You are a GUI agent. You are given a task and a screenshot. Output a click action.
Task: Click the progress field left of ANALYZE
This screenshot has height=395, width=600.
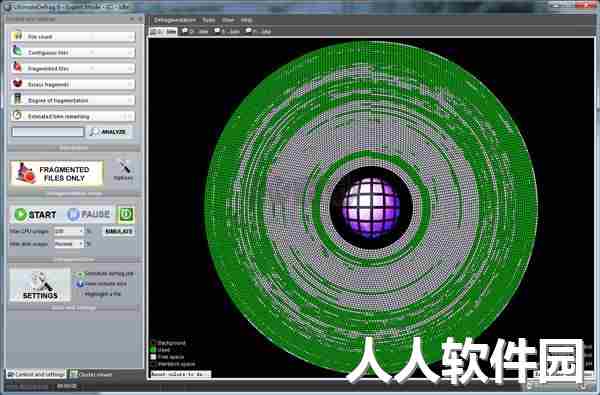pyautogui.click(x=48, y=132)
